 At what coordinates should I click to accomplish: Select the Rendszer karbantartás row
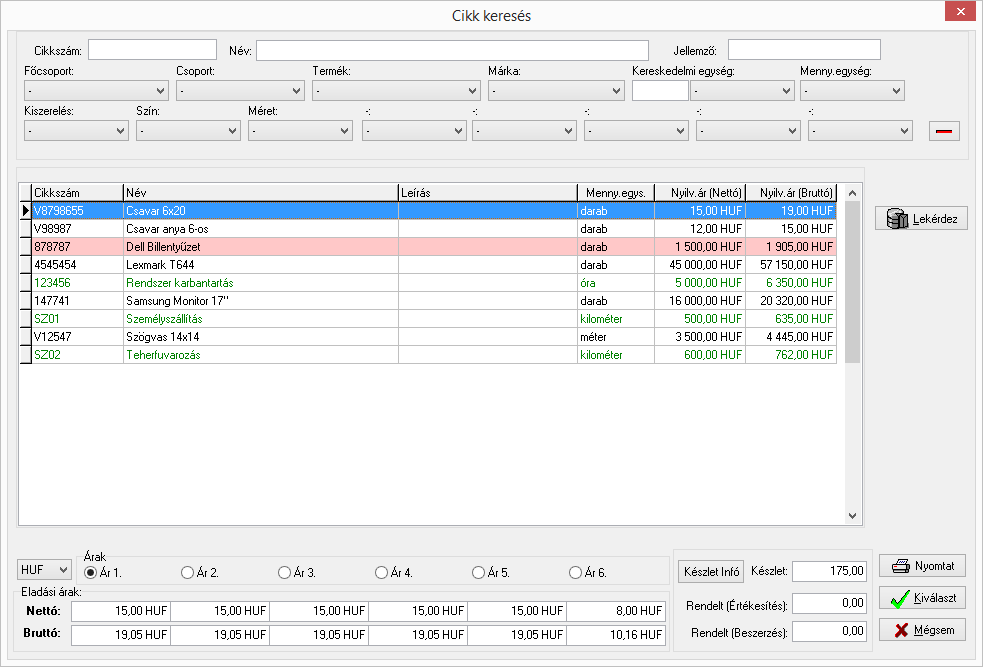[x=434, y=283]
